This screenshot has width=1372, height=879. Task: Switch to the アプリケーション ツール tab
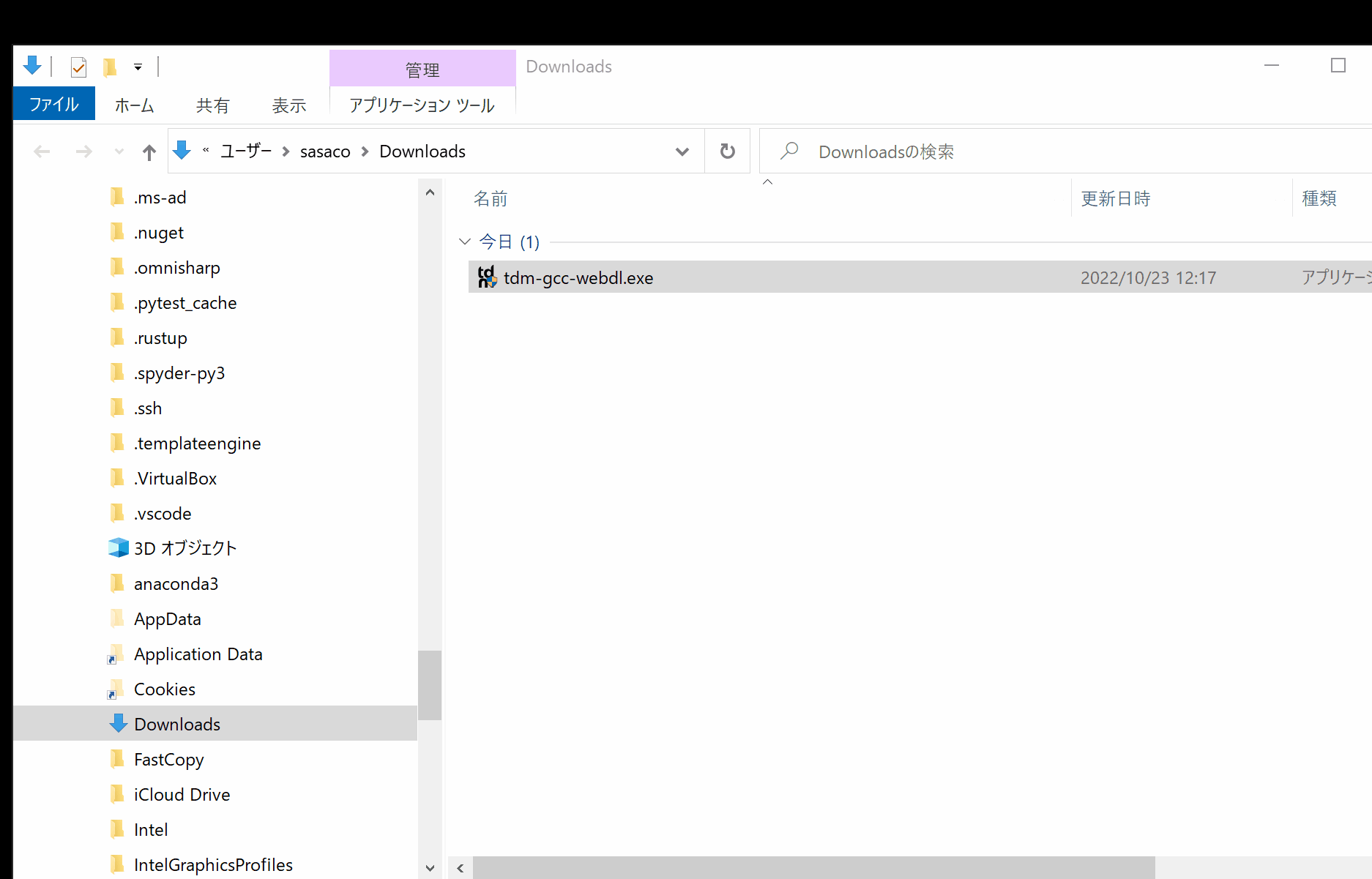pyautogui.click(x=422, y=105)
